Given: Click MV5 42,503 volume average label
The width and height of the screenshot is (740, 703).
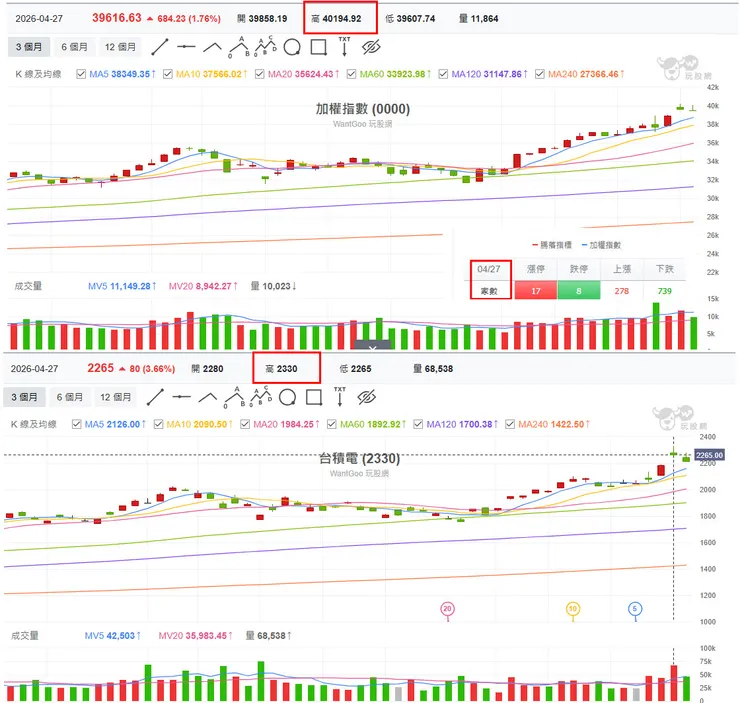Looking at the screenshot, I should point(112,636).
